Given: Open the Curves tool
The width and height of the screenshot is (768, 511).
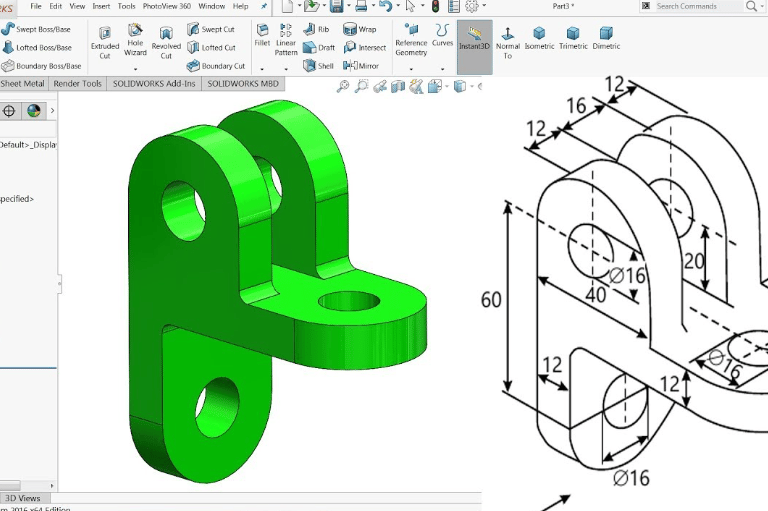Looking at the screenshot, I should point(442,35).
